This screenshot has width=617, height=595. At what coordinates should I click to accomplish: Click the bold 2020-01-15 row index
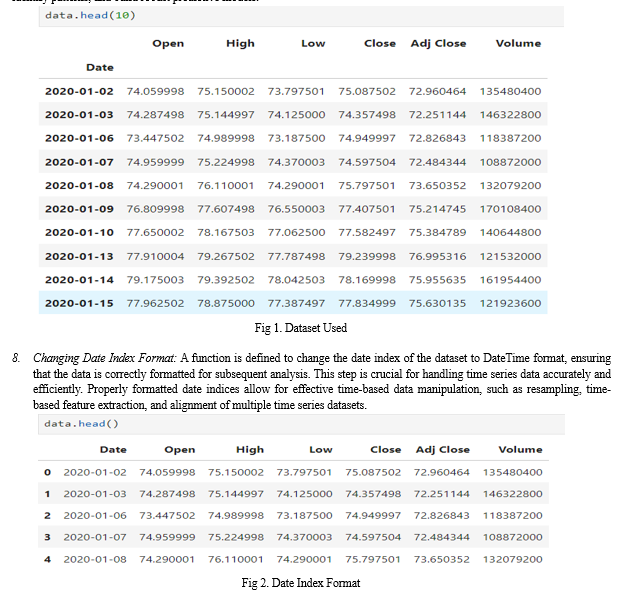(79, 303)
